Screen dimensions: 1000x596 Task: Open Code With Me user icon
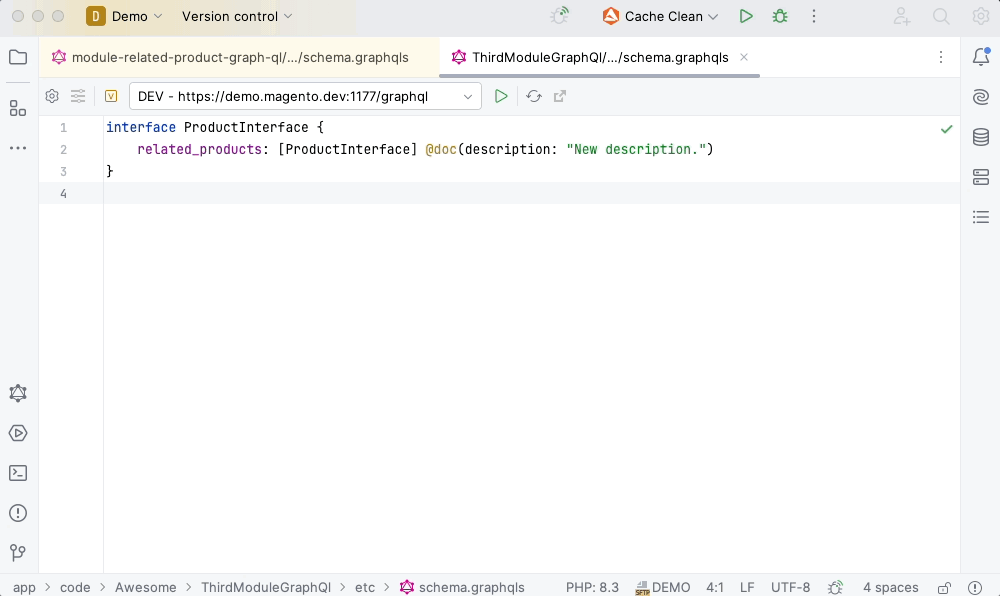pyautogui.click(x=902, y=17)
